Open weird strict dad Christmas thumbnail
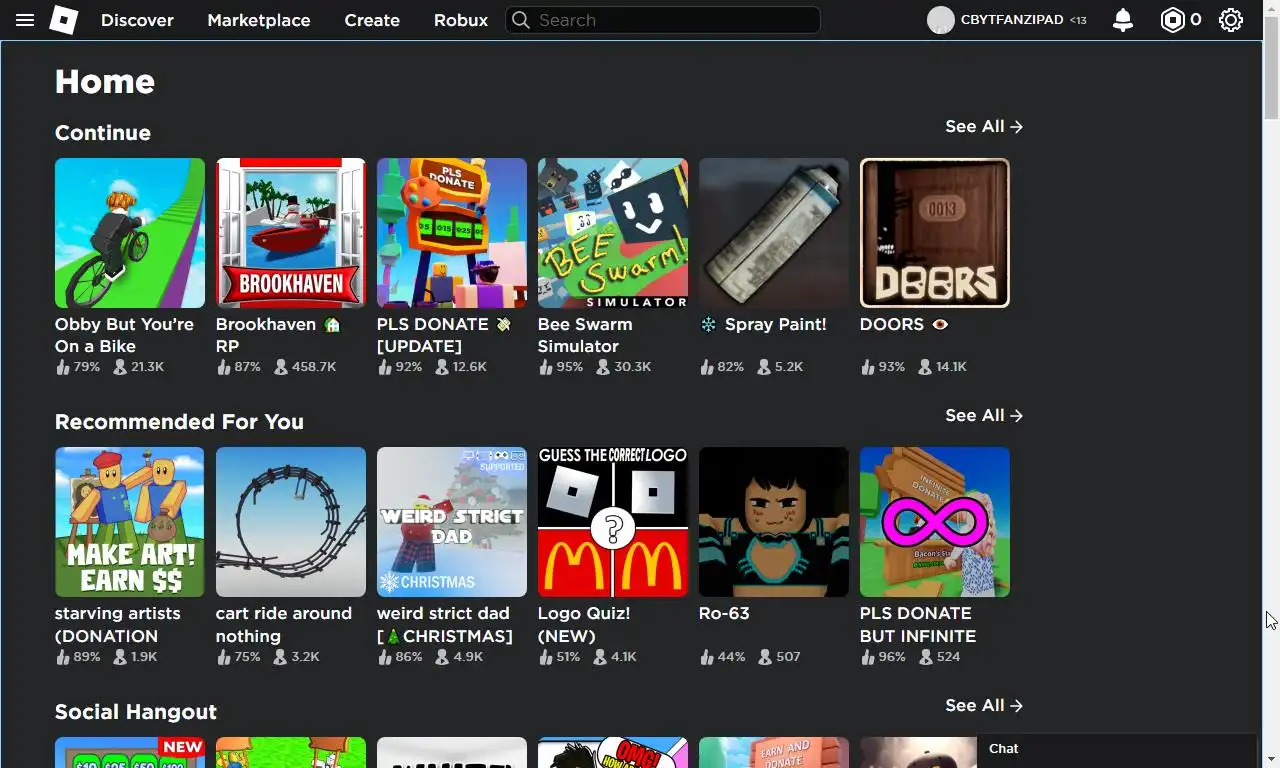Screen dimensions: 1280x768 coord(452,522)
